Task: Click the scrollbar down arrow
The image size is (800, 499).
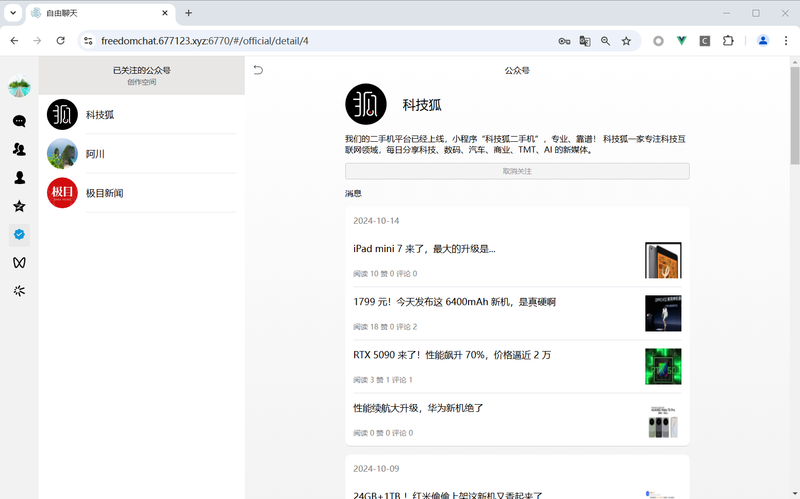Action: (795, 494)
